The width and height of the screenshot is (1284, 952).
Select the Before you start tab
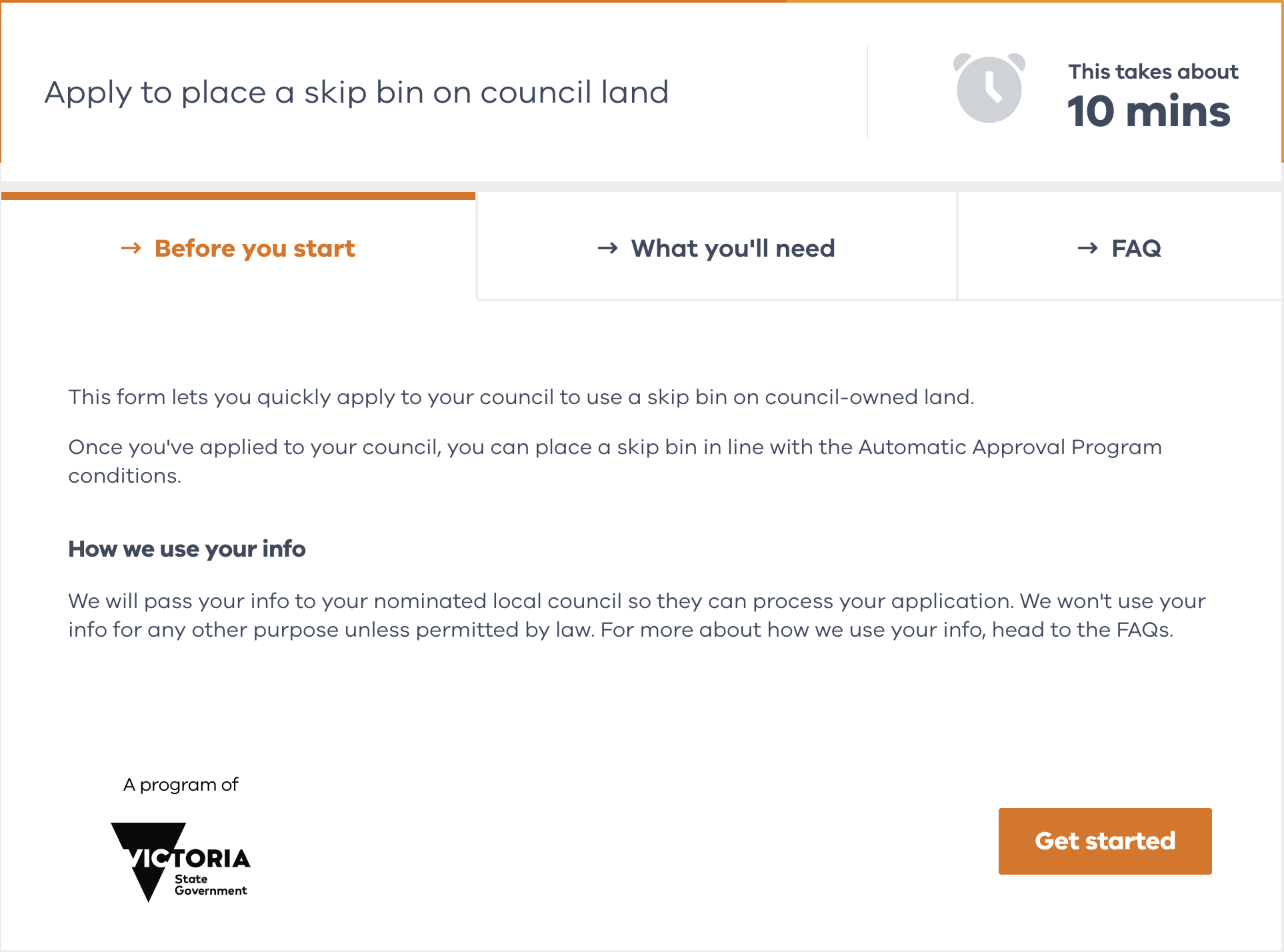239,248
